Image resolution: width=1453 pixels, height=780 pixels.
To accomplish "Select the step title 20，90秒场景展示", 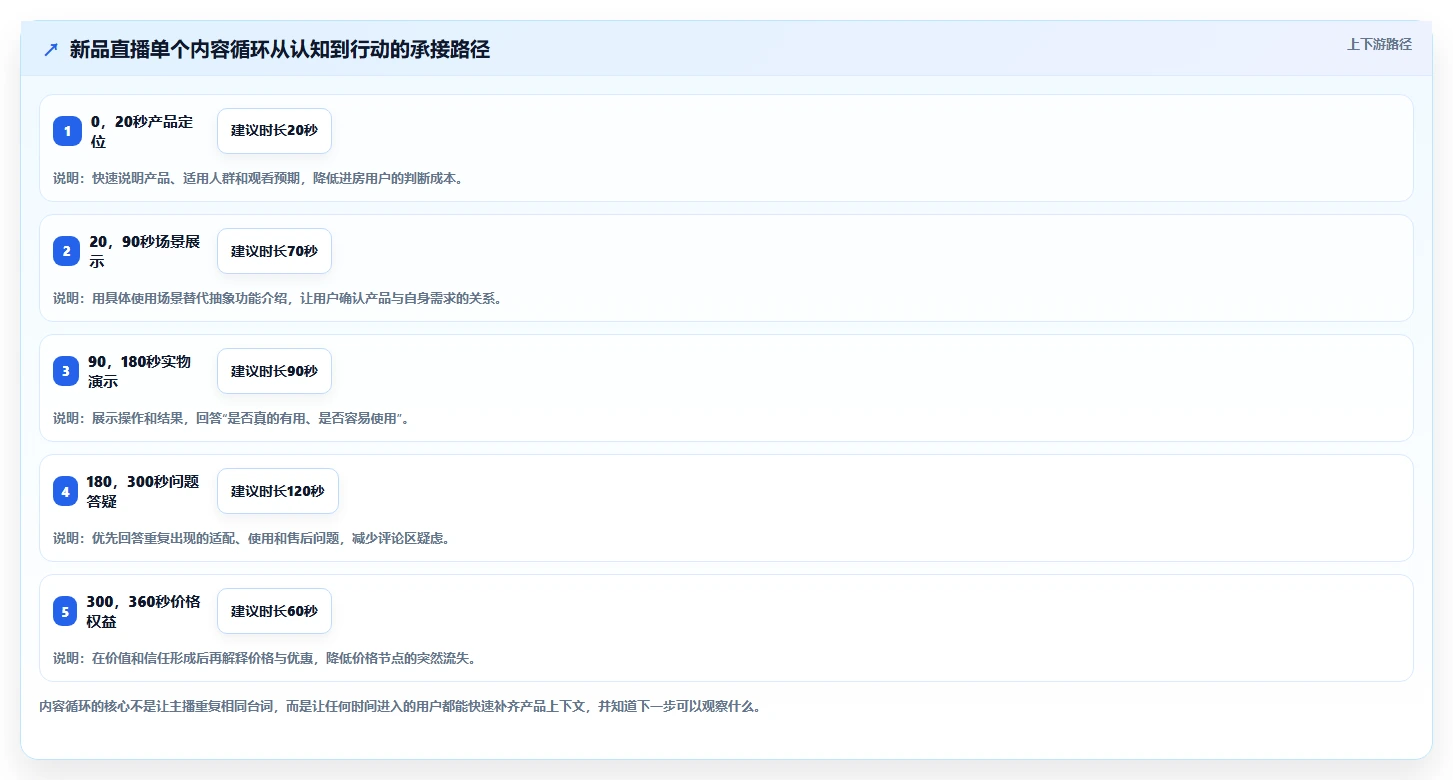I will pos(145,251).
